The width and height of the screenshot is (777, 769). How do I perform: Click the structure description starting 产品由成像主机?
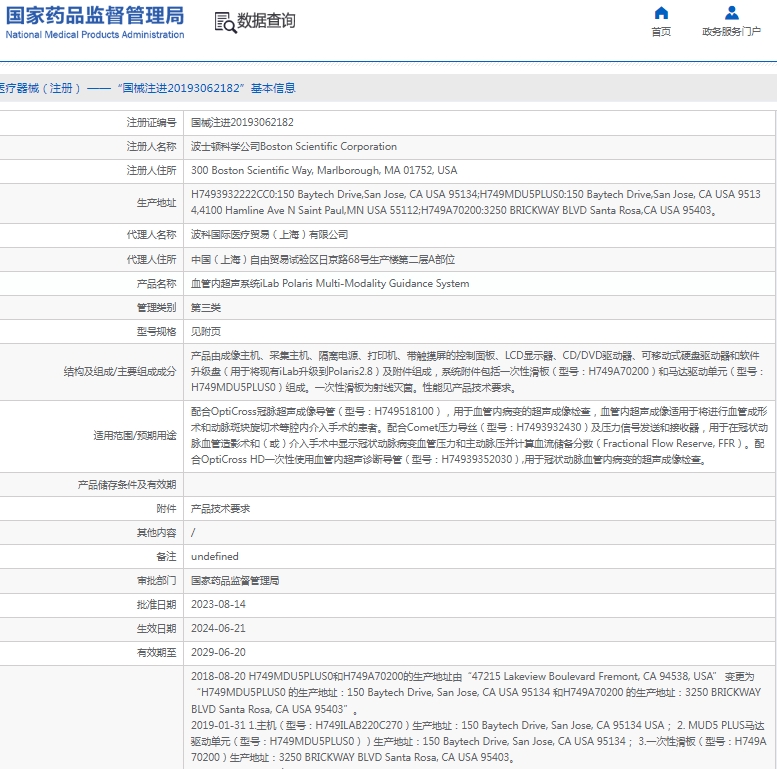(478, 372)
